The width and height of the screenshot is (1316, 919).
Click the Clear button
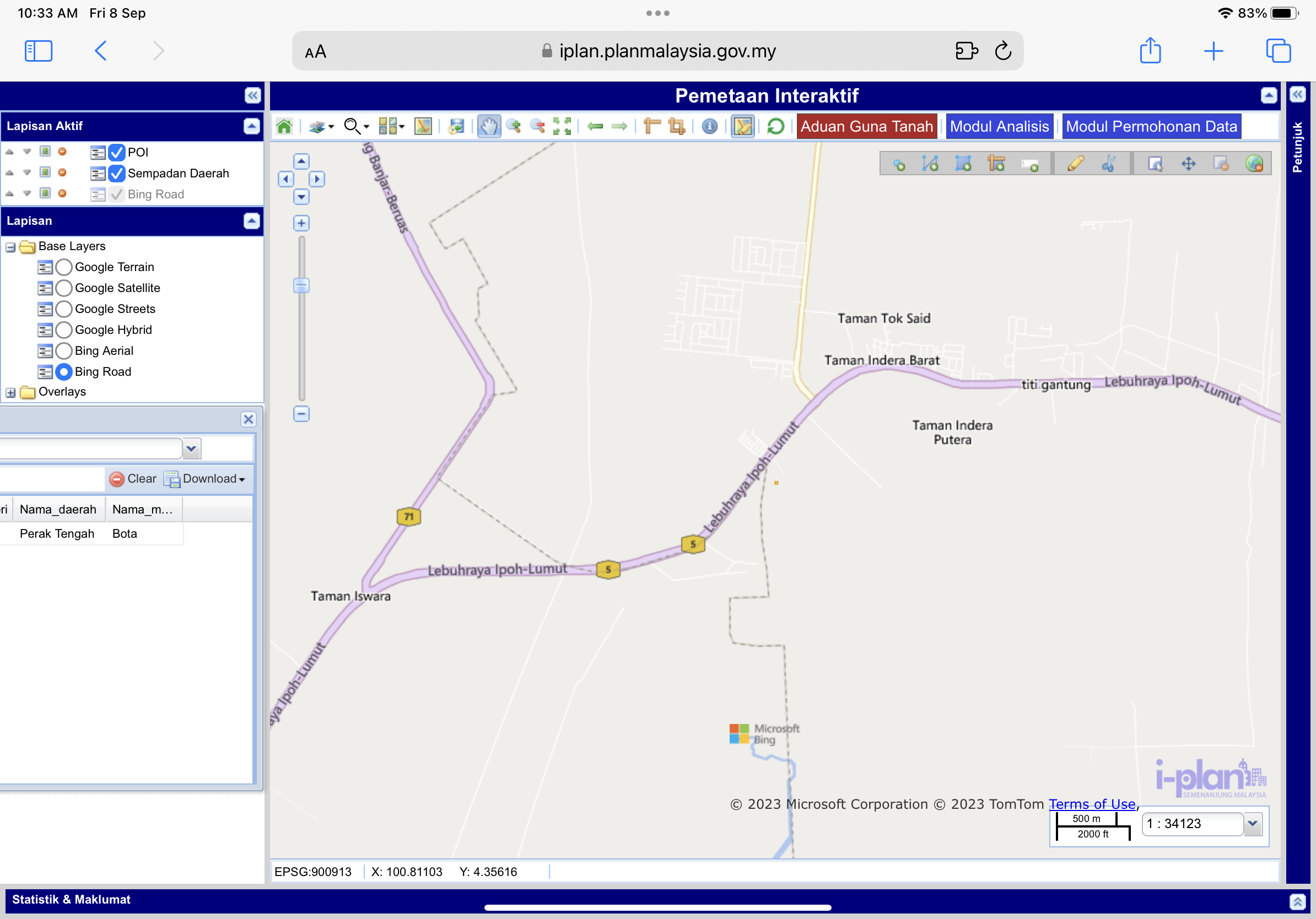(133, 479)
